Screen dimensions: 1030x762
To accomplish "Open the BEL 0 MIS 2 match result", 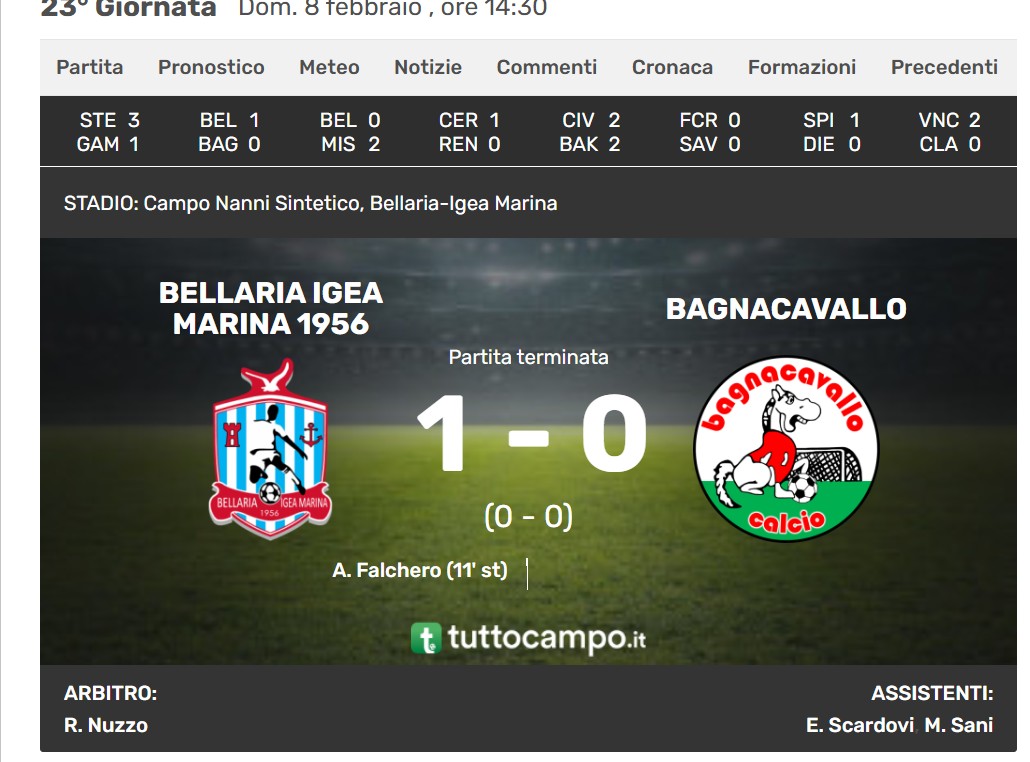I will (x=349, y=132).
